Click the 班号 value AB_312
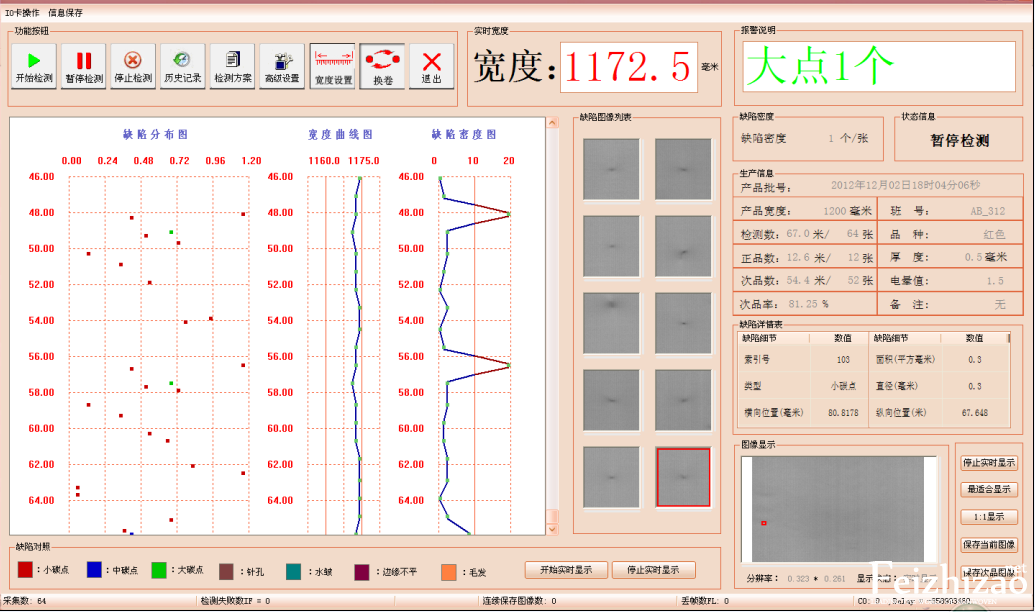 point(987,211)
